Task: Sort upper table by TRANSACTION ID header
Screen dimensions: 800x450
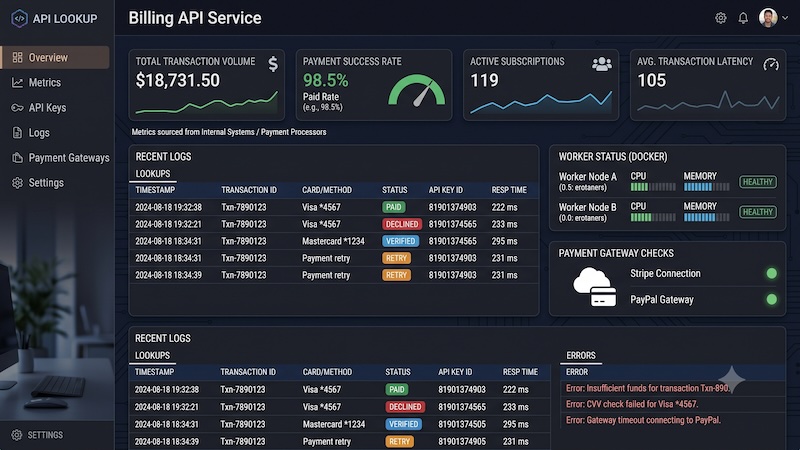Action: pyautogui.click(x=249, y=190)
